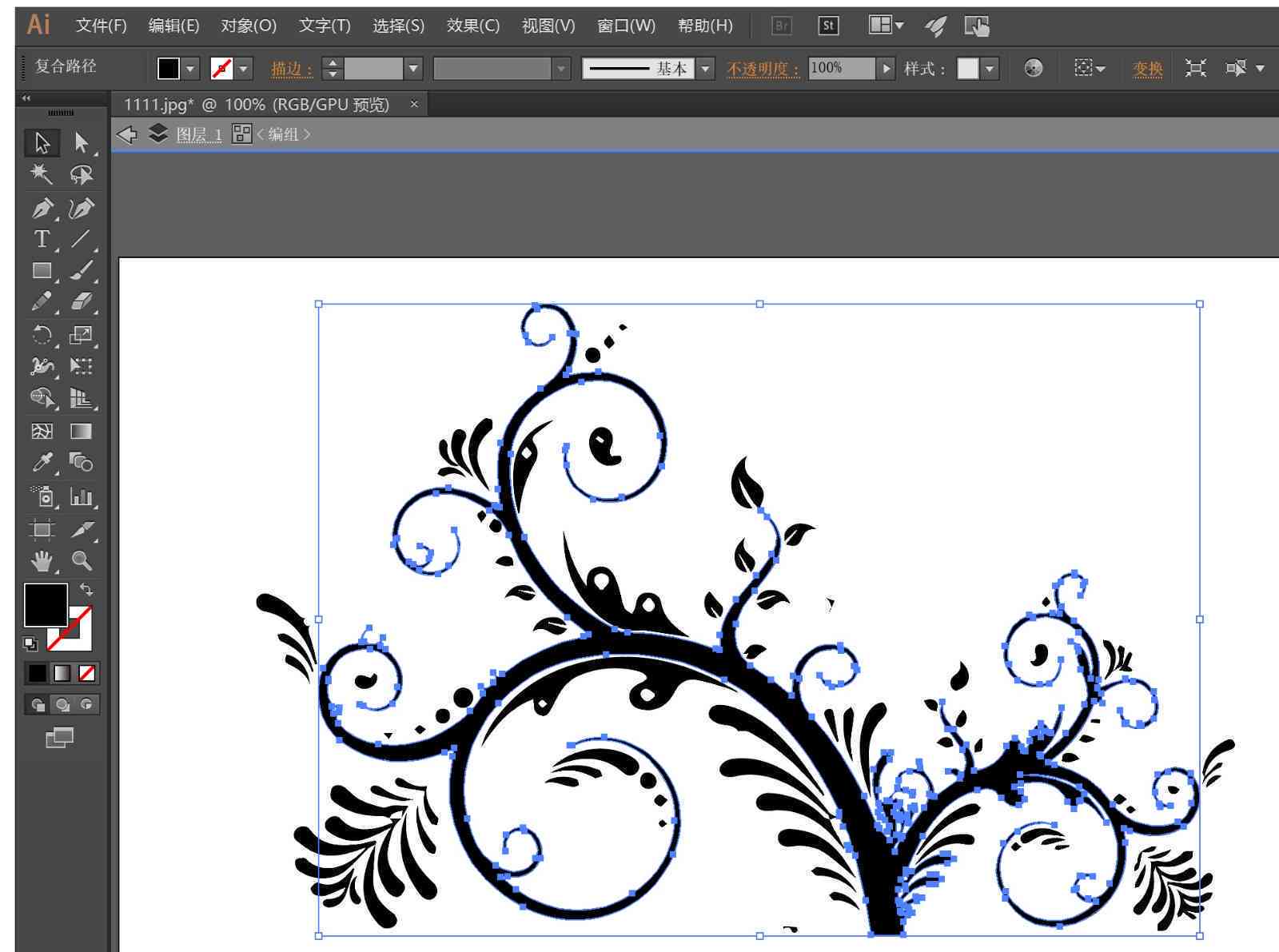Select the Scale tool
This screenshot has height=952, width=1279.
(x=81, y=334)
